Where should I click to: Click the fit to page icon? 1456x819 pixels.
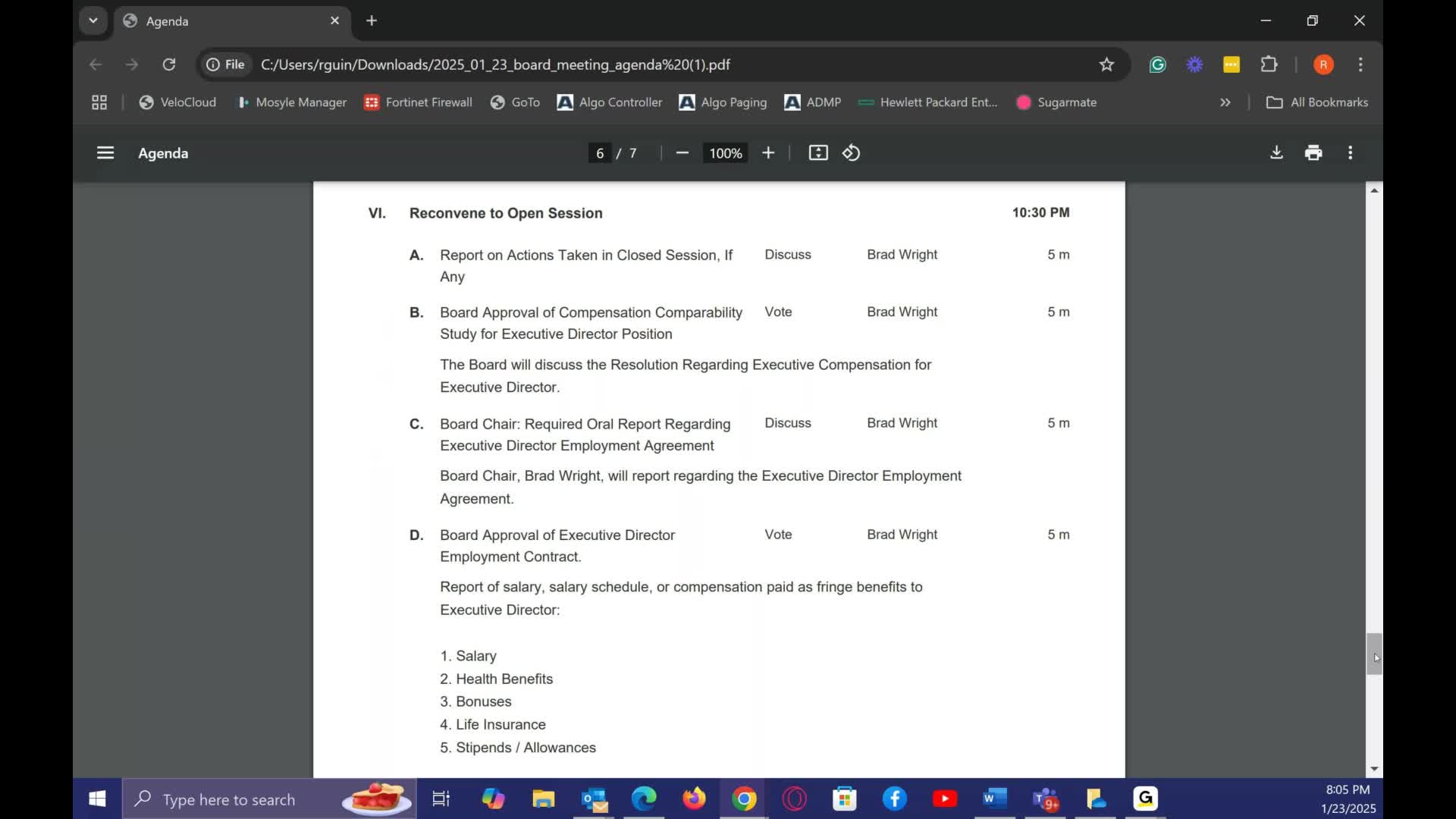(818, 153)
